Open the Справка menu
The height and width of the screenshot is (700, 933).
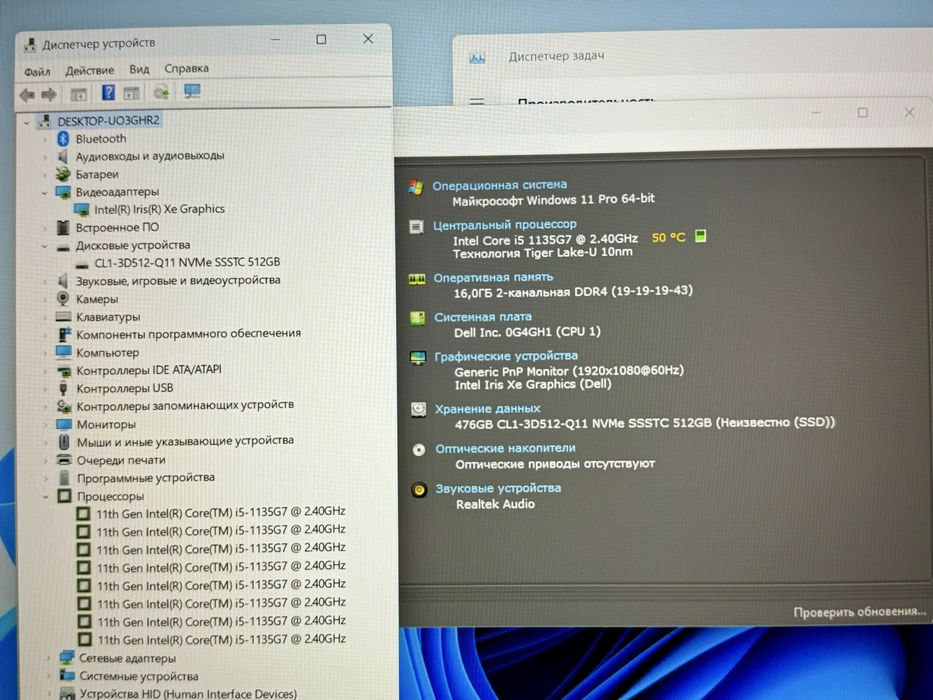point(186,68)
